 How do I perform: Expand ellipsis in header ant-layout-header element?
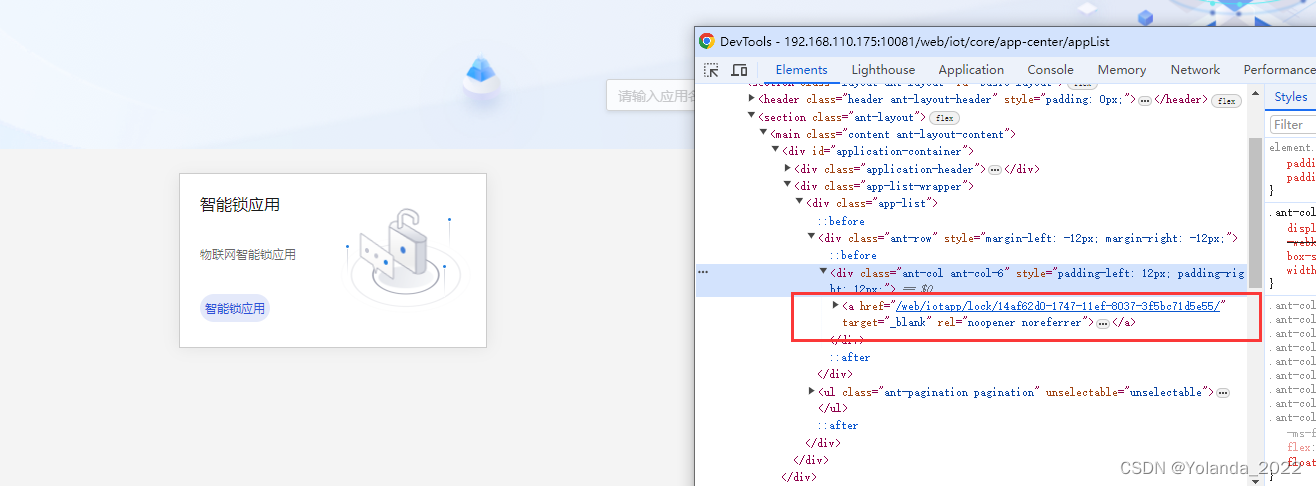[1145, 100]
